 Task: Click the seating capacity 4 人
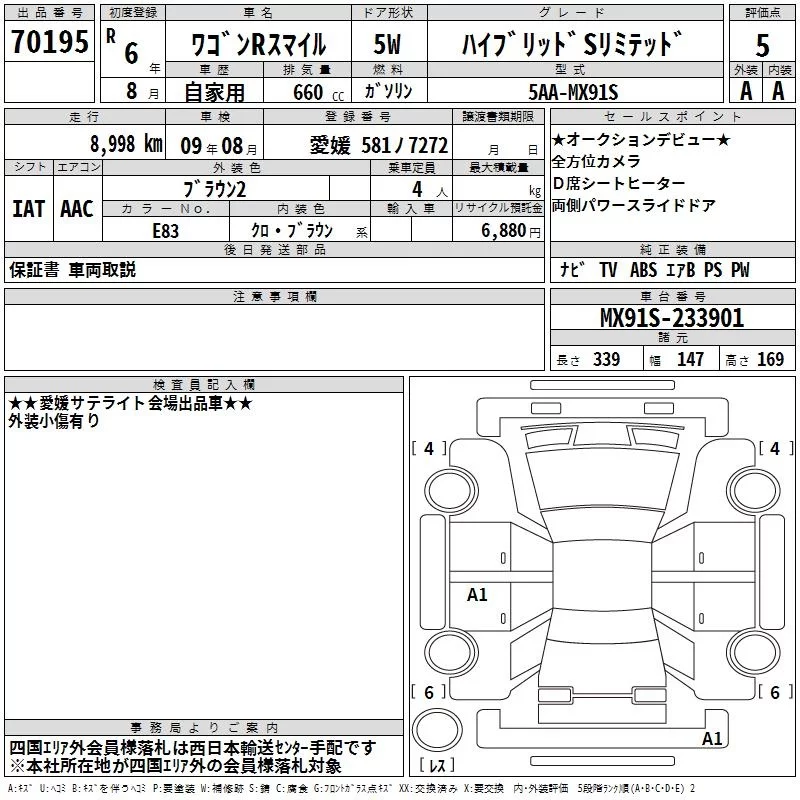[x=430, y=189]
